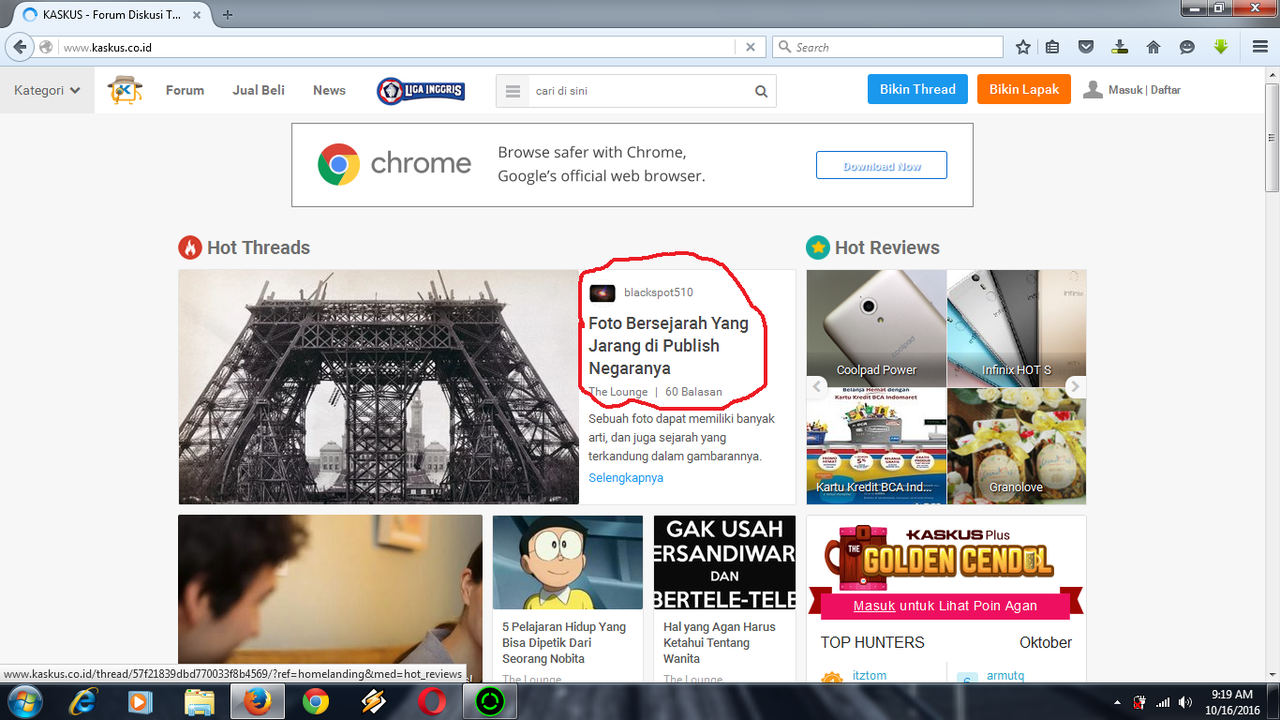Click the Masuk login link in header
1280x720 pixels.
point(1125,90)
